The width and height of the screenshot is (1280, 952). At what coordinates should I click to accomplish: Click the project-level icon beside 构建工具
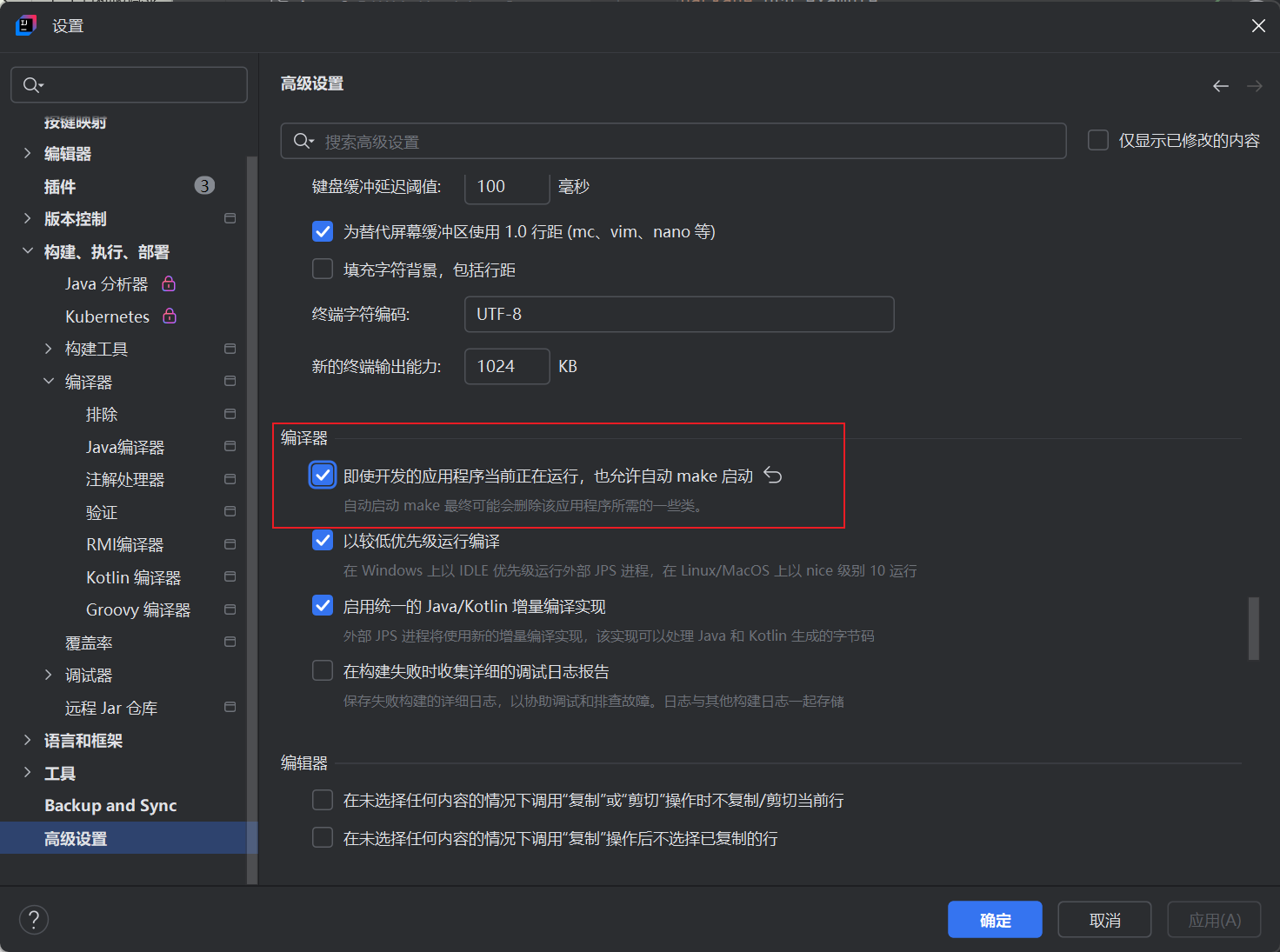pos(230,349)
